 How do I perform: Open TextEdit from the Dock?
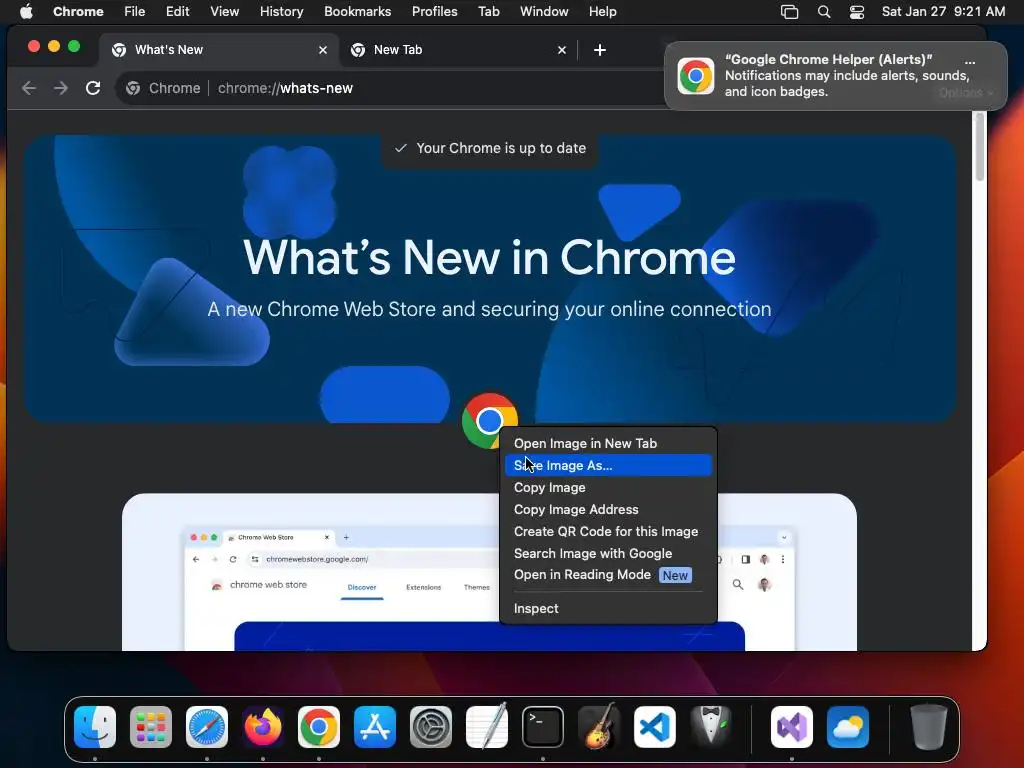[x=487, y=727]
